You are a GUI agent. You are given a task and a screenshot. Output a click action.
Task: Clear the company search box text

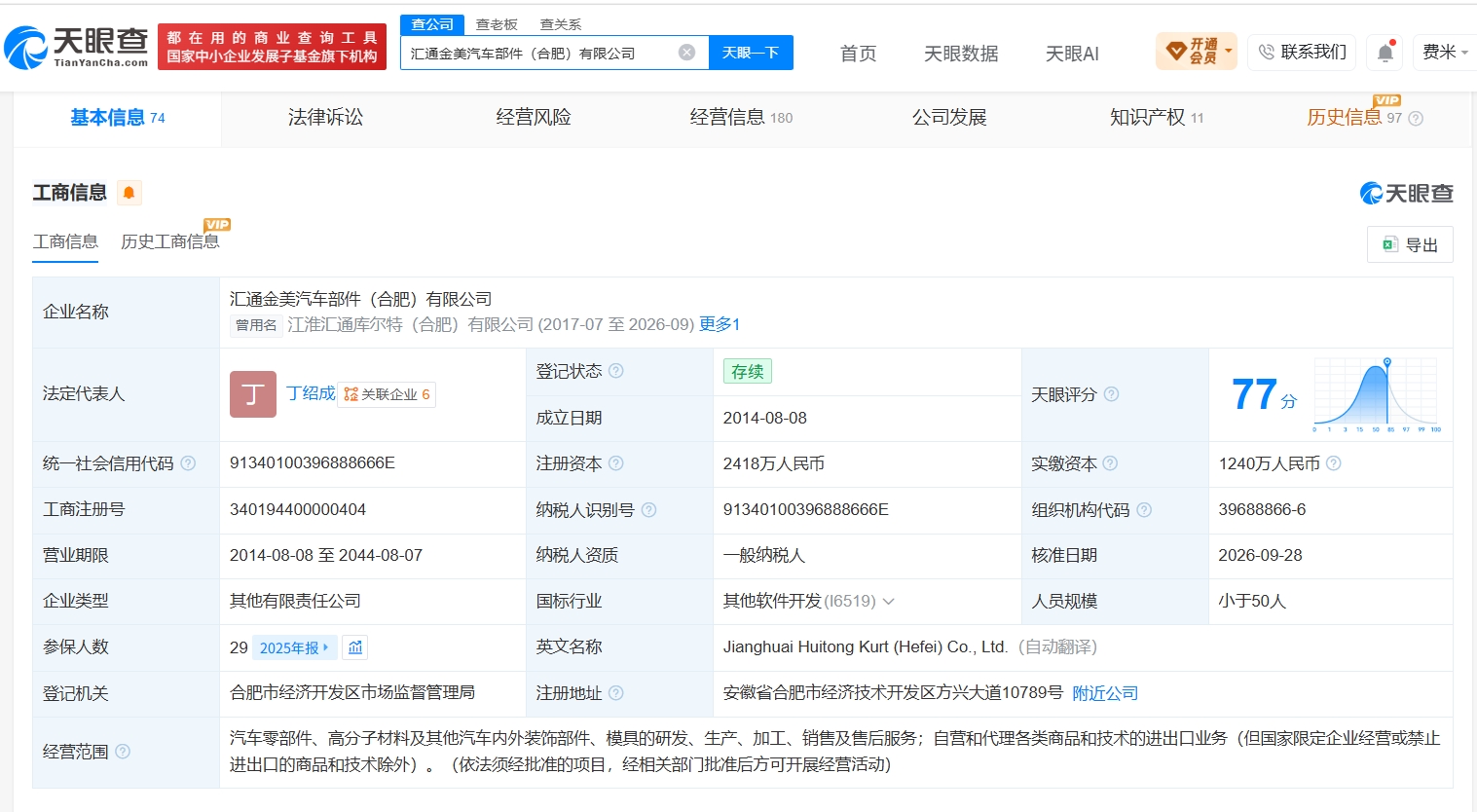point(687,53)
